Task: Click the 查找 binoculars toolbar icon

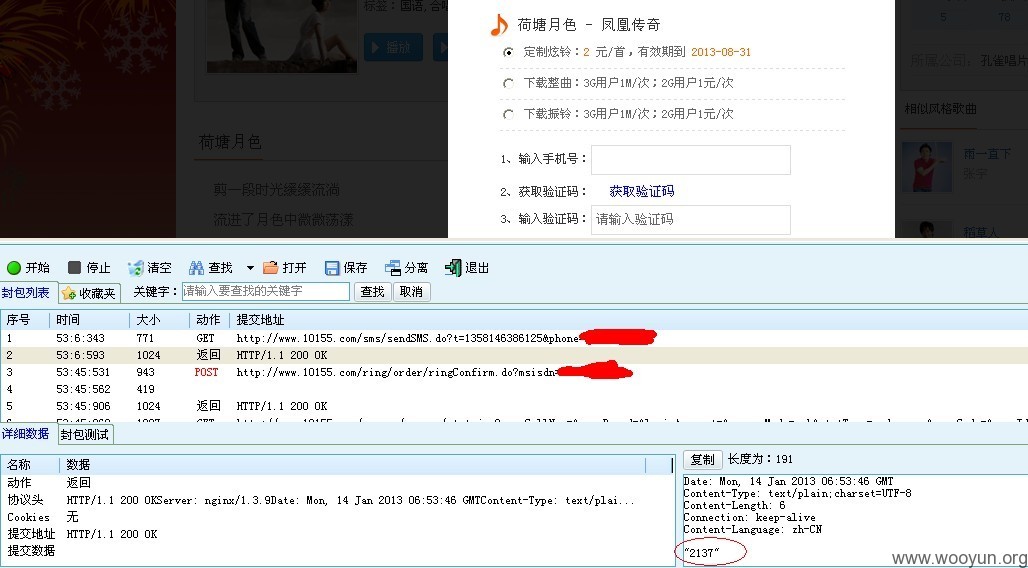Action: (x=196, y=268)
